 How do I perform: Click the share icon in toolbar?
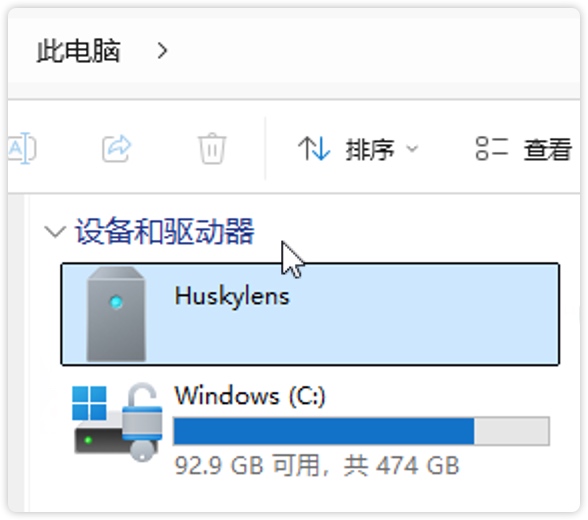(117, 148)
